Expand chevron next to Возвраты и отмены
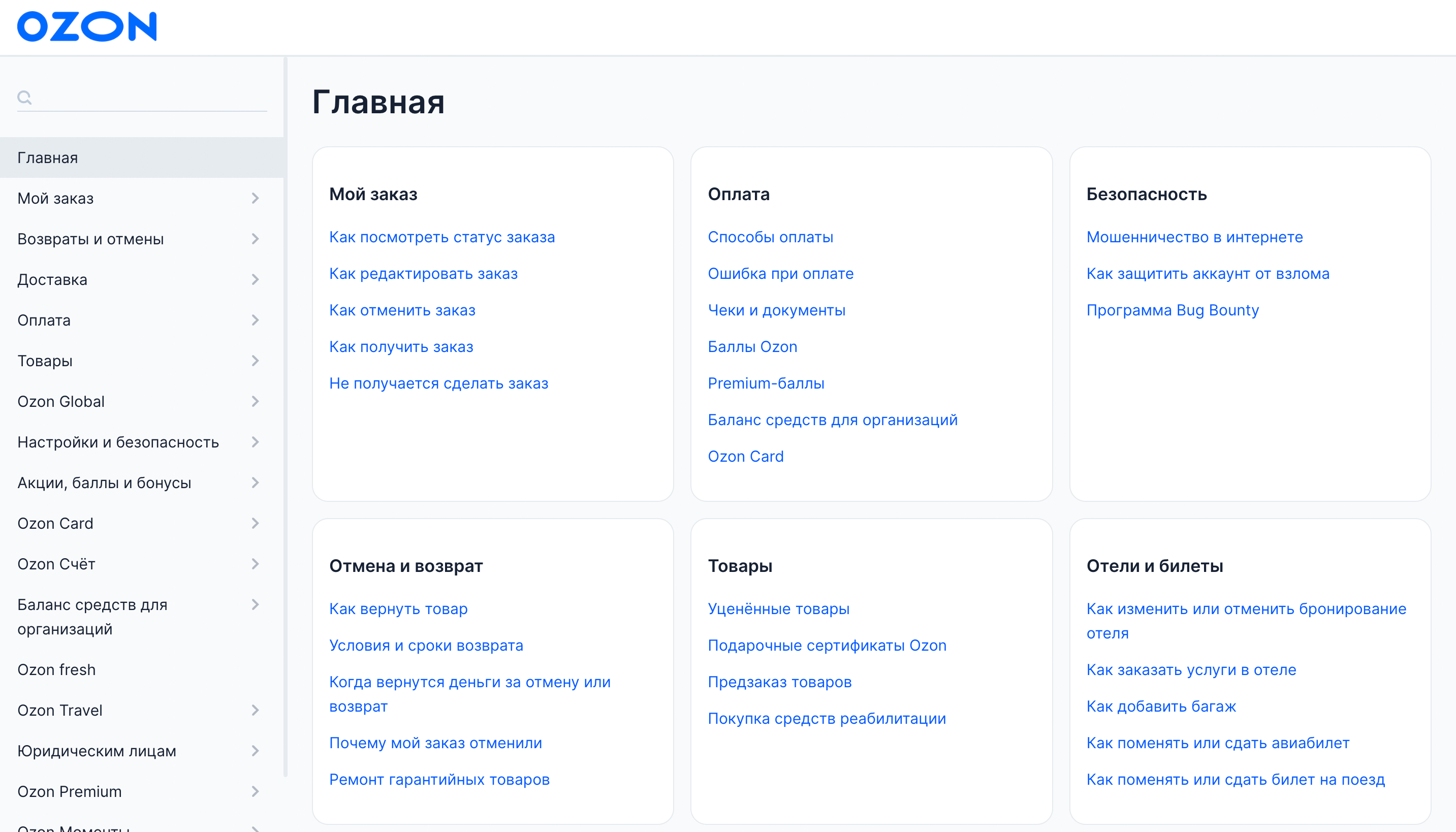 coord(256,239)
